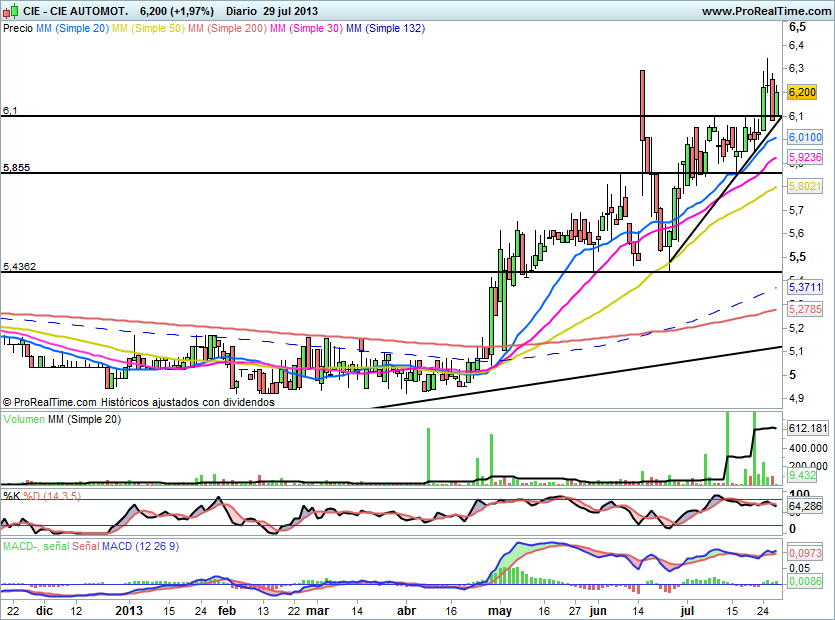The image size is (835, 620).
Task: Select the yellow MM (Simple 50) label
Action: (148, 29)
